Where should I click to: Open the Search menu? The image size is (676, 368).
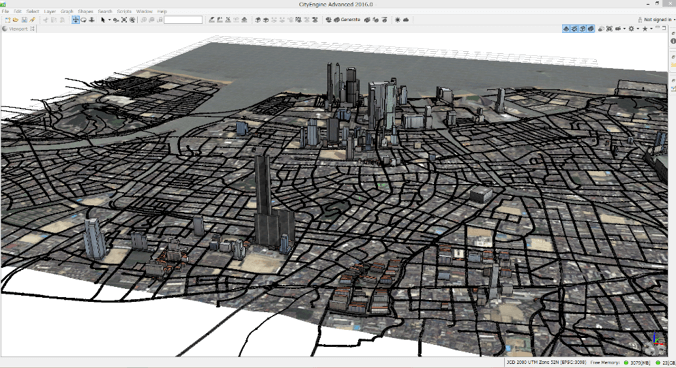[x=105, y=11]
